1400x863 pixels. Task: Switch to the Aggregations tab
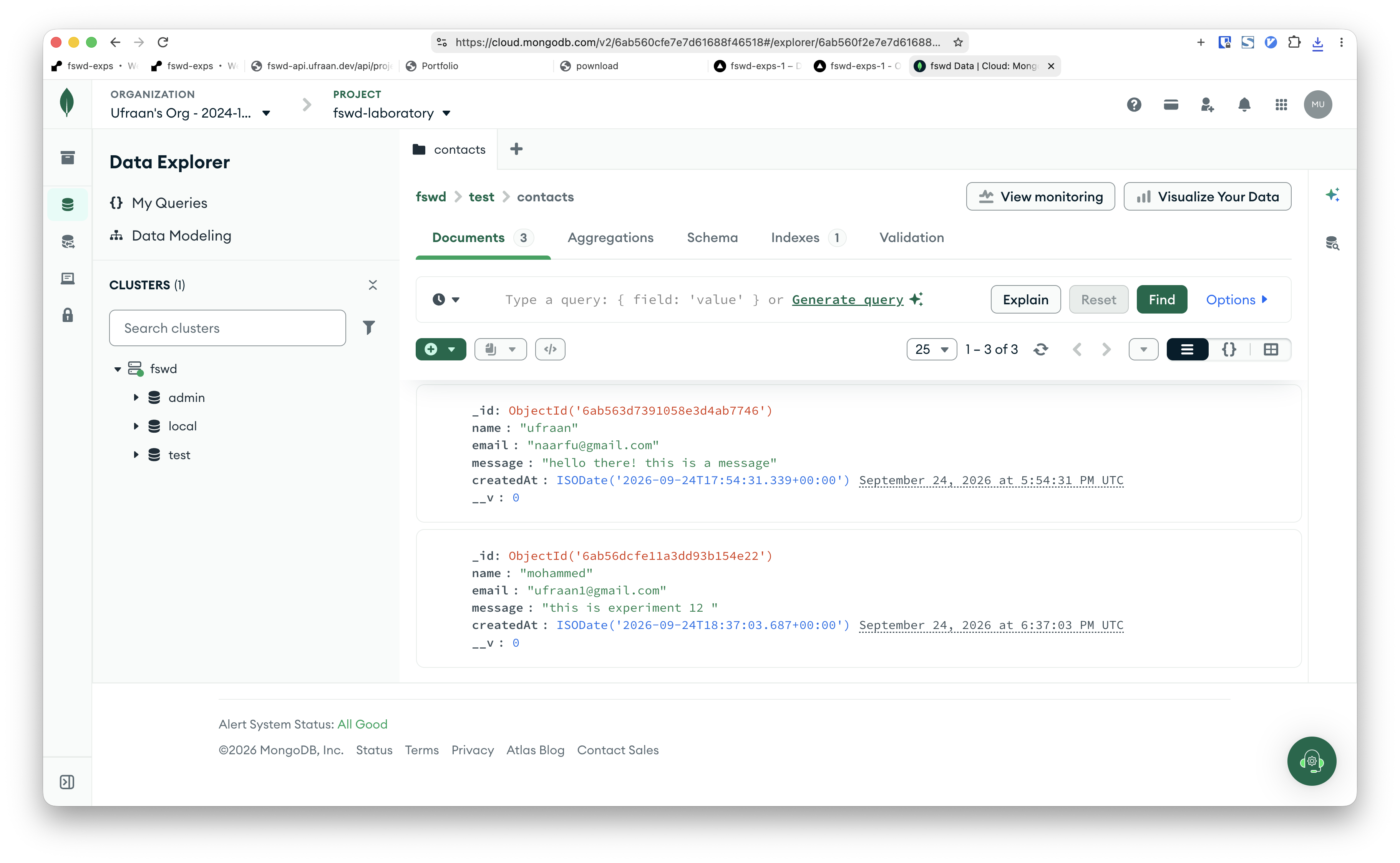[610, 237]
